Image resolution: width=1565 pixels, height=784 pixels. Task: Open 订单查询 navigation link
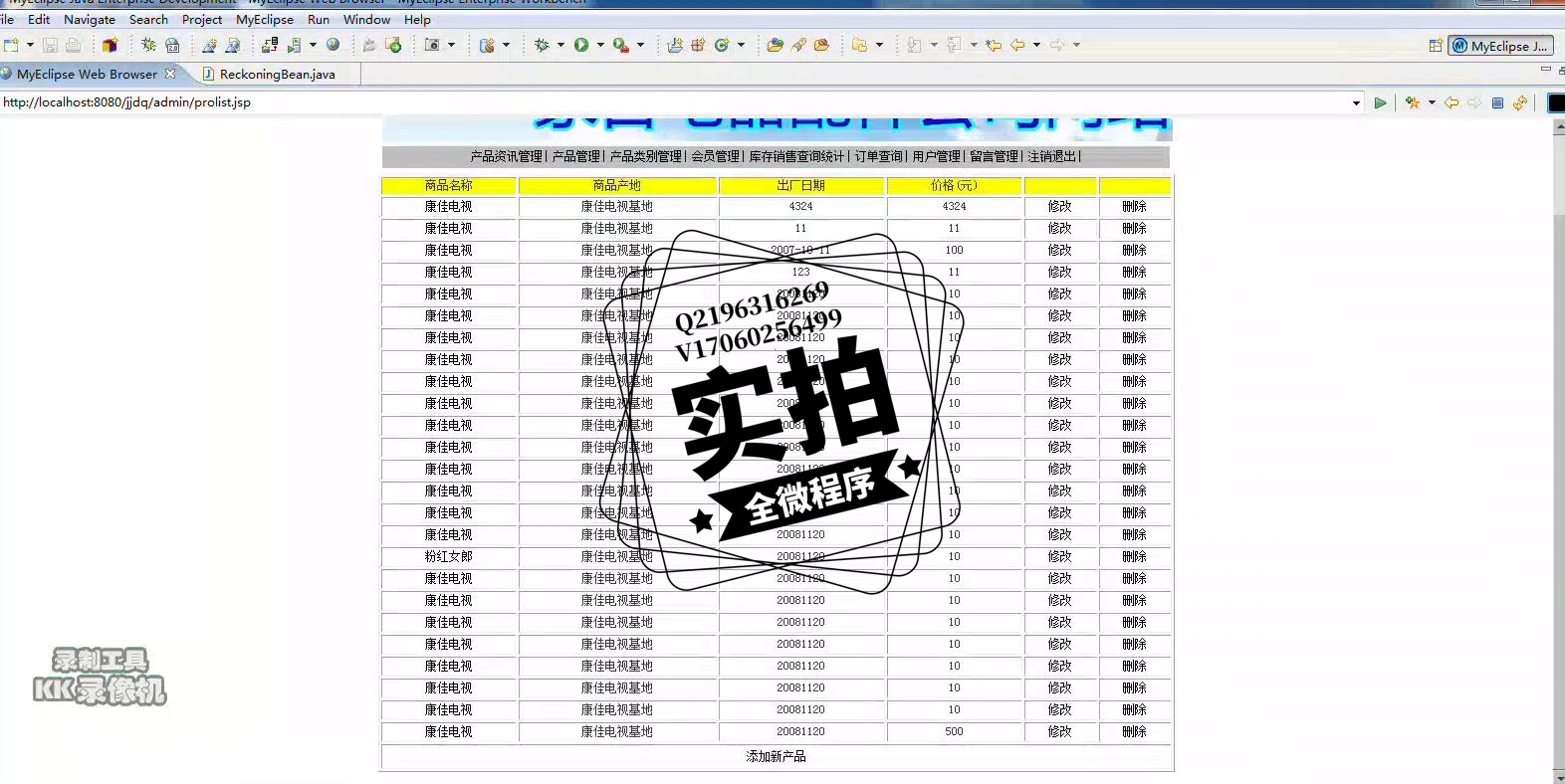pyautogui.click(x=879, y=156)
